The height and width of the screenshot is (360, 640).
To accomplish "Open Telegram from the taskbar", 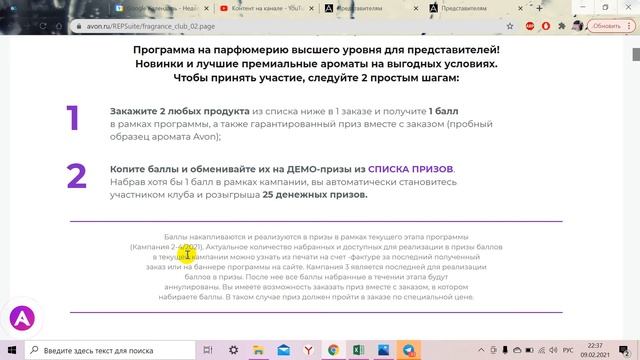I will point(409,350).
